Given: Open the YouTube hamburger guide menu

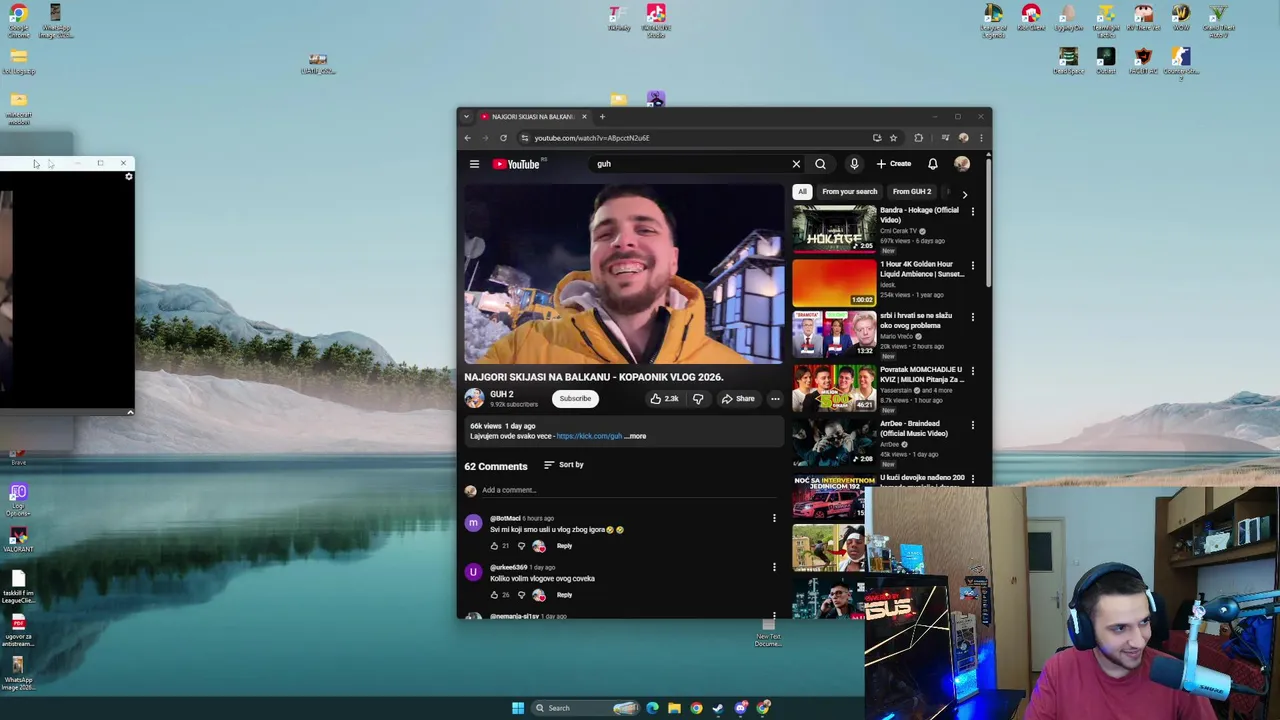Looking at the screenshot, I should pos(474,164).
